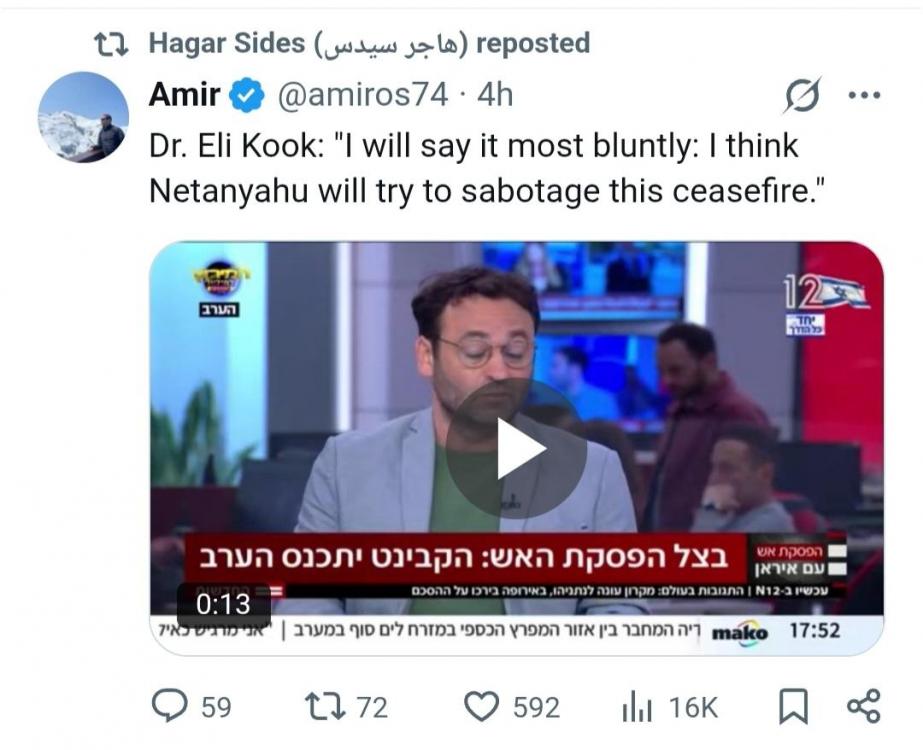The image size is (923, 750).
Task: Play the video
Action: tap(516, 449)
